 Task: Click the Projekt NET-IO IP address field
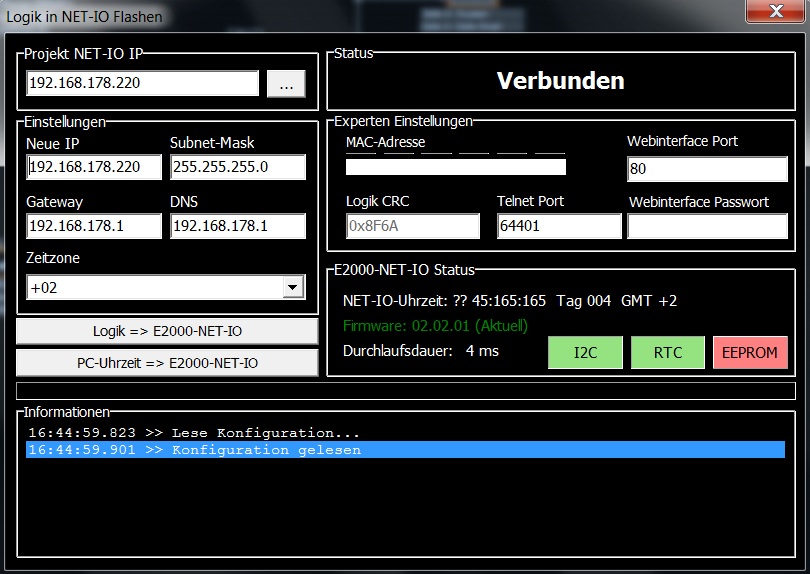click(142, 84)
